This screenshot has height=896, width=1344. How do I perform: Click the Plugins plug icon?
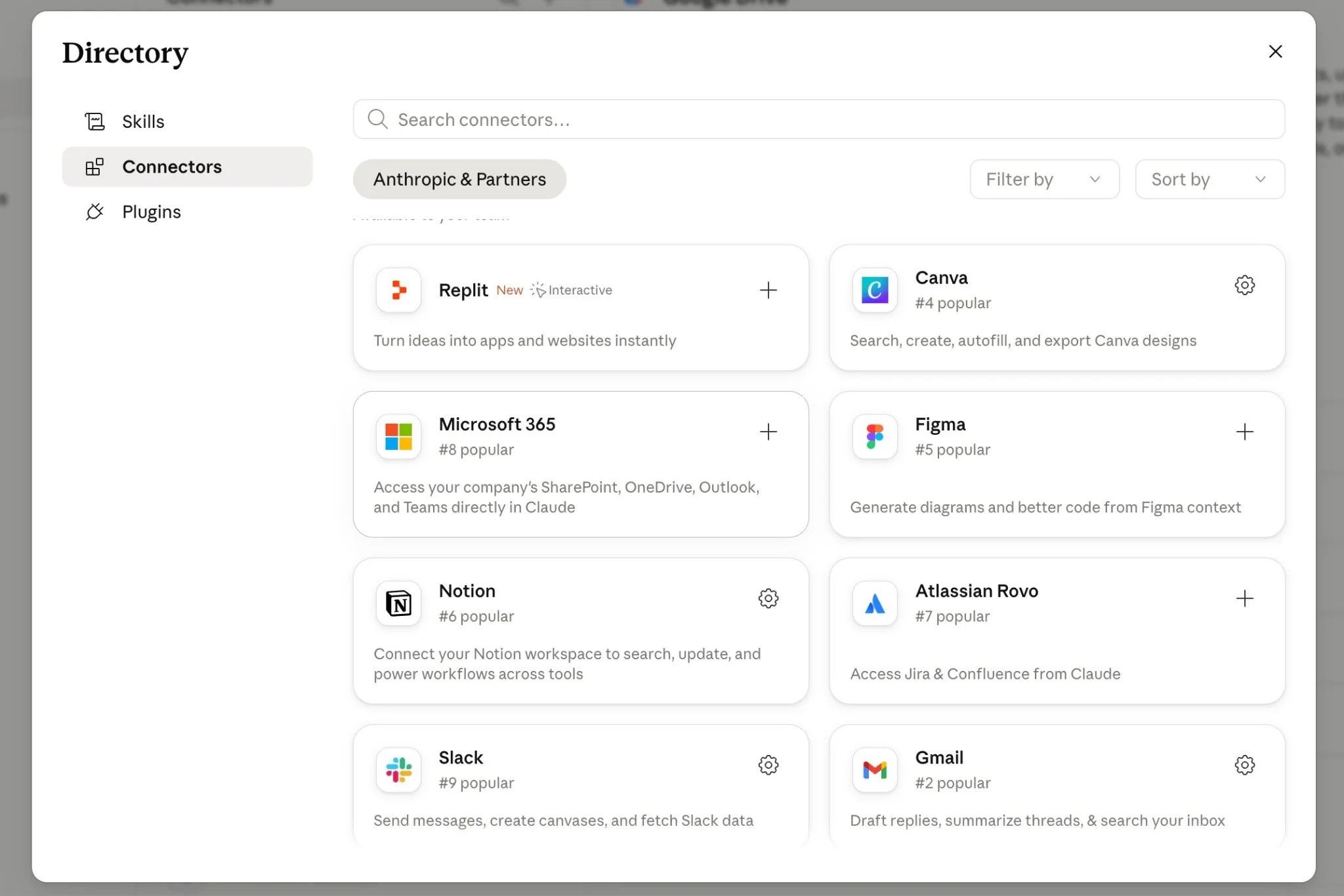coord(94,212)
